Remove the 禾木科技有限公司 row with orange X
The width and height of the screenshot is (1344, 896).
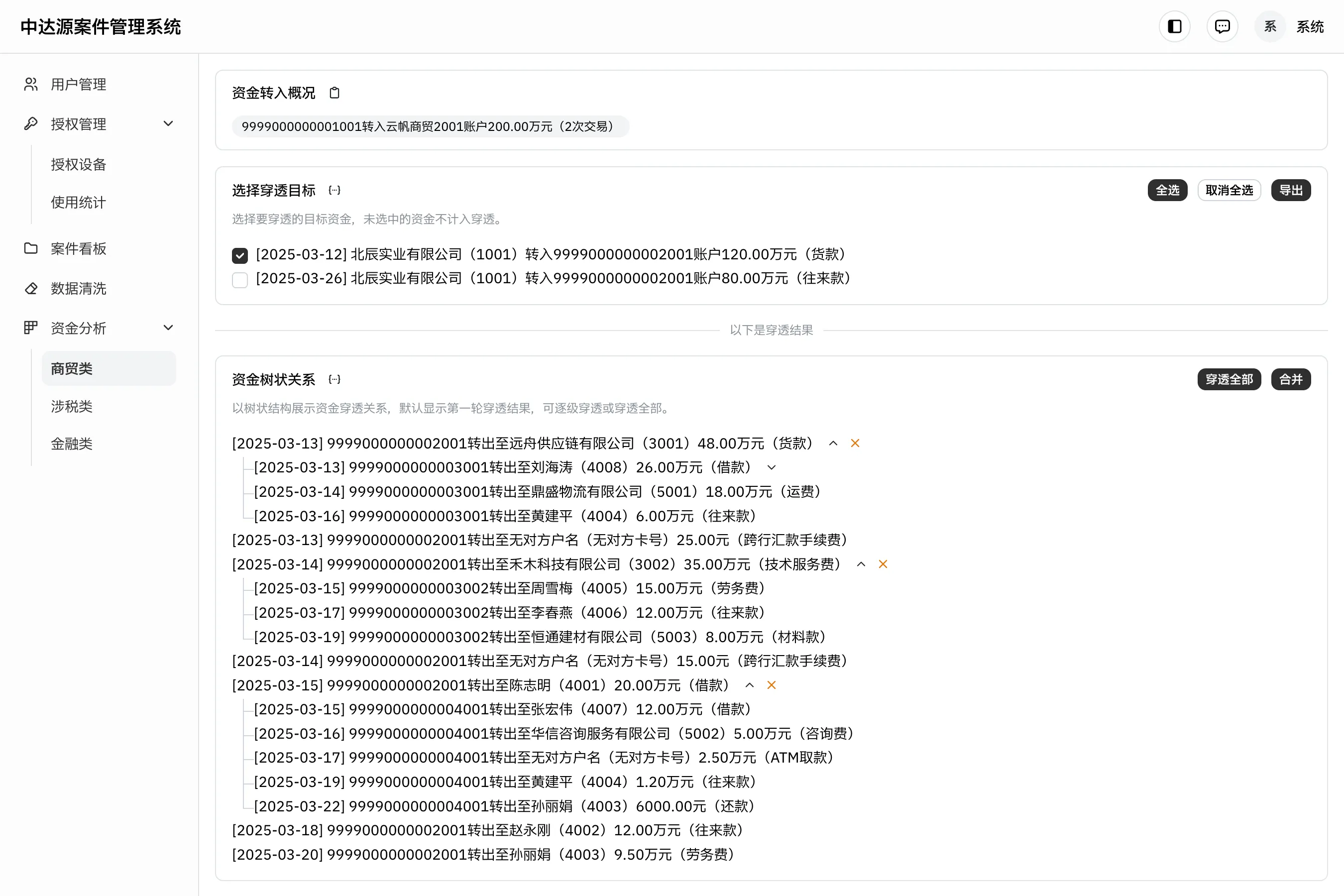[x=883, y=564]
